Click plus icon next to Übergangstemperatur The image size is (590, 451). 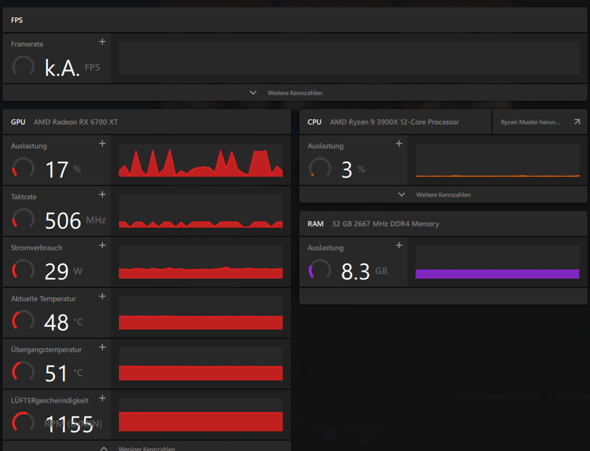coord(102,347)
